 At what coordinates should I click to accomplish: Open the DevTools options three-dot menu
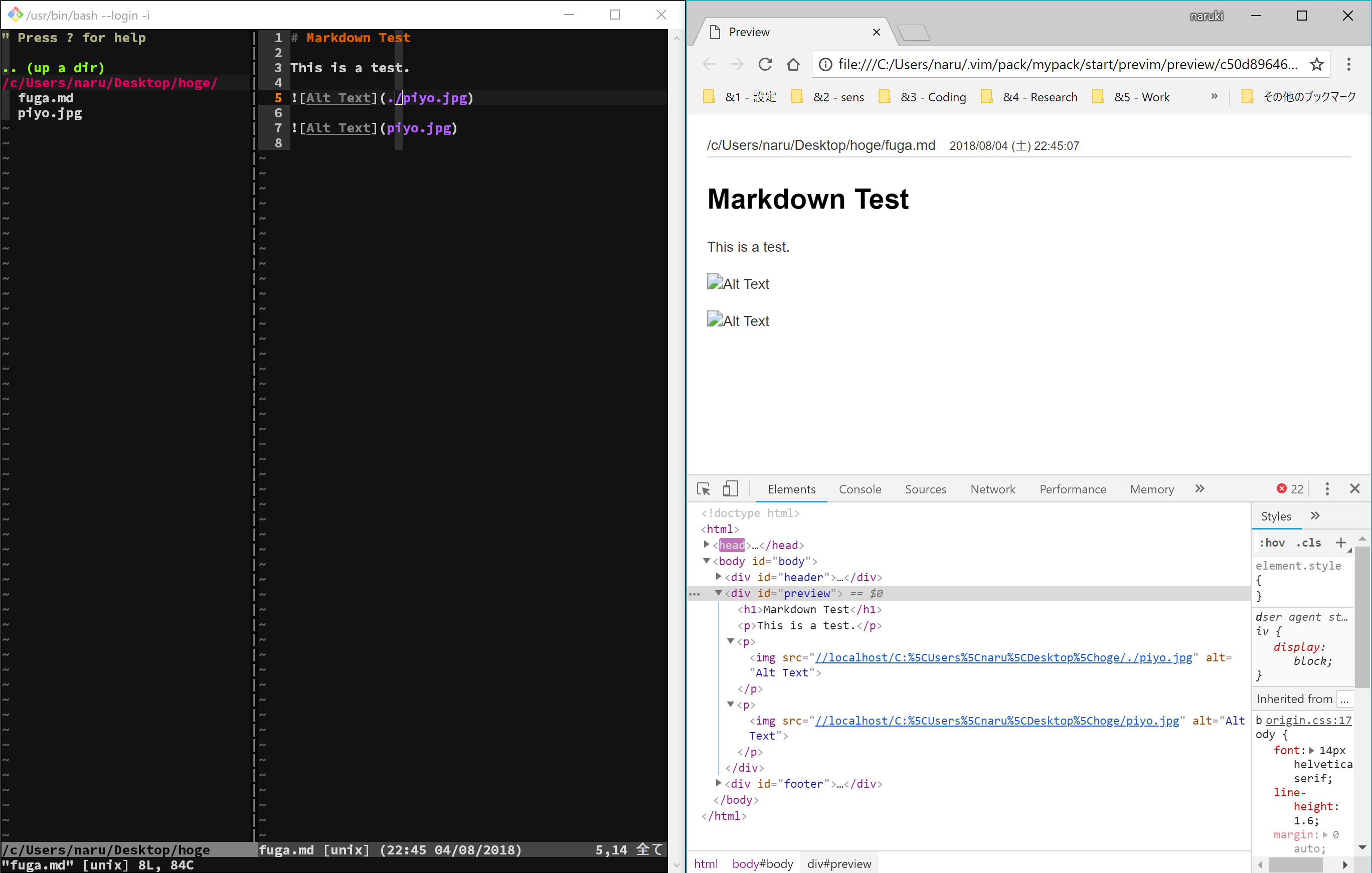click(x=1327, y=489)
